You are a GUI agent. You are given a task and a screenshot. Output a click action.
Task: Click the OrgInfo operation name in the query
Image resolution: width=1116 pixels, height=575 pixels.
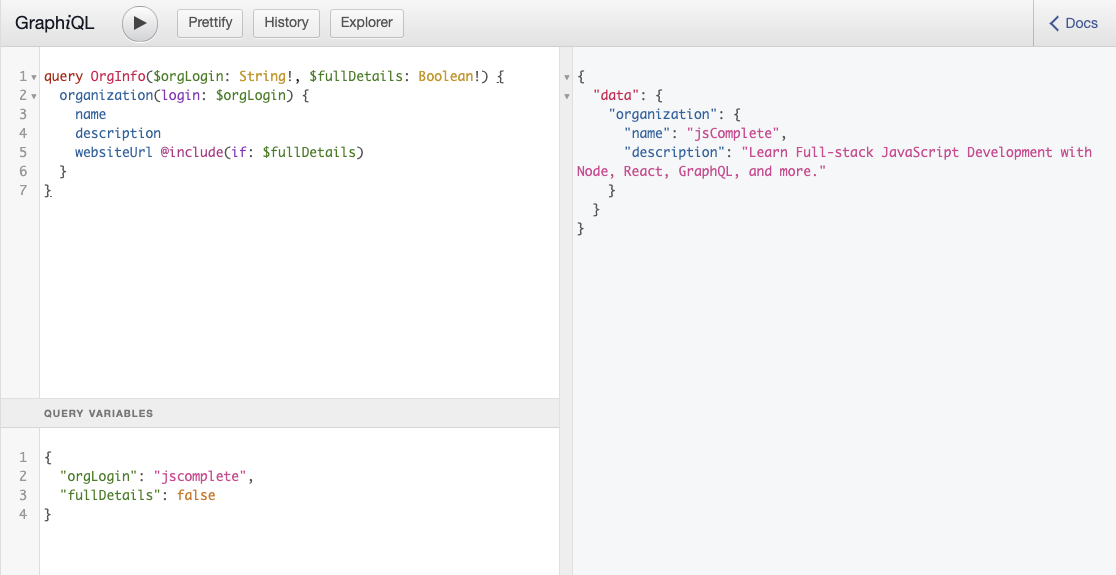(118, 77)
